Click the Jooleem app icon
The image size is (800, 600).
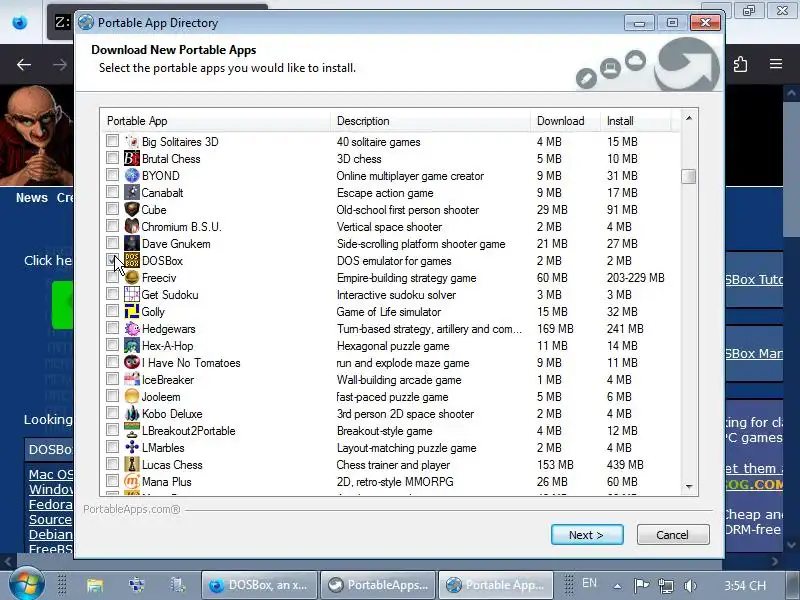tap(132, 396)
